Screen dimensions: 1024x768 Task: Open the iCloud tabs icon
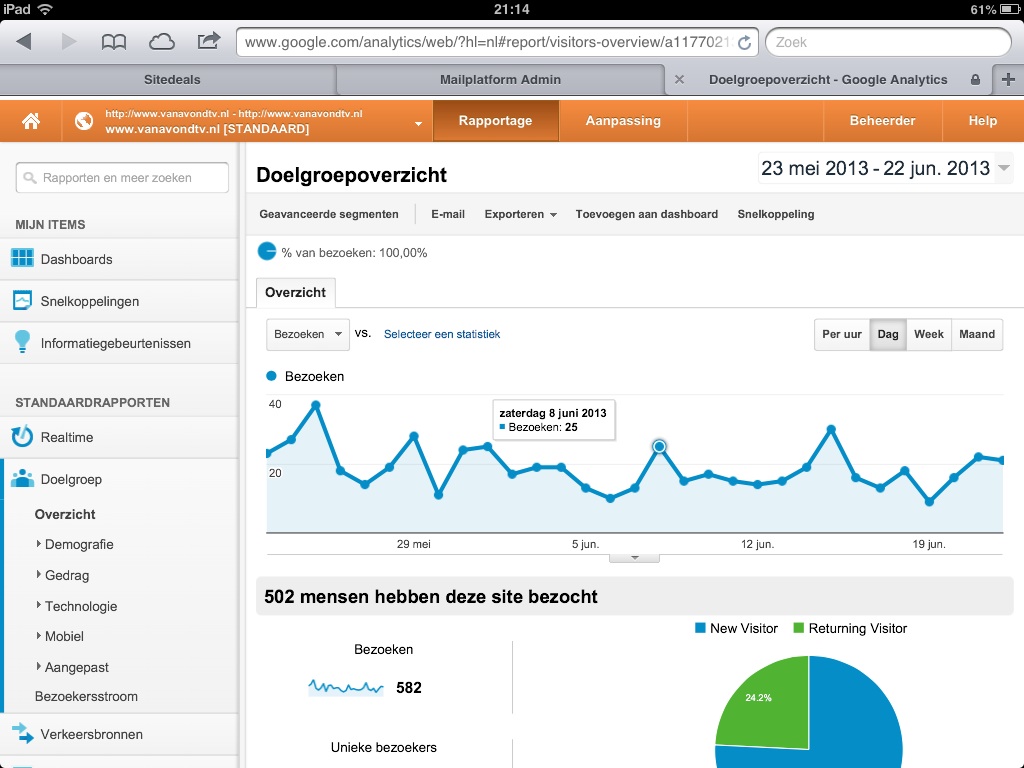[161, 42]
